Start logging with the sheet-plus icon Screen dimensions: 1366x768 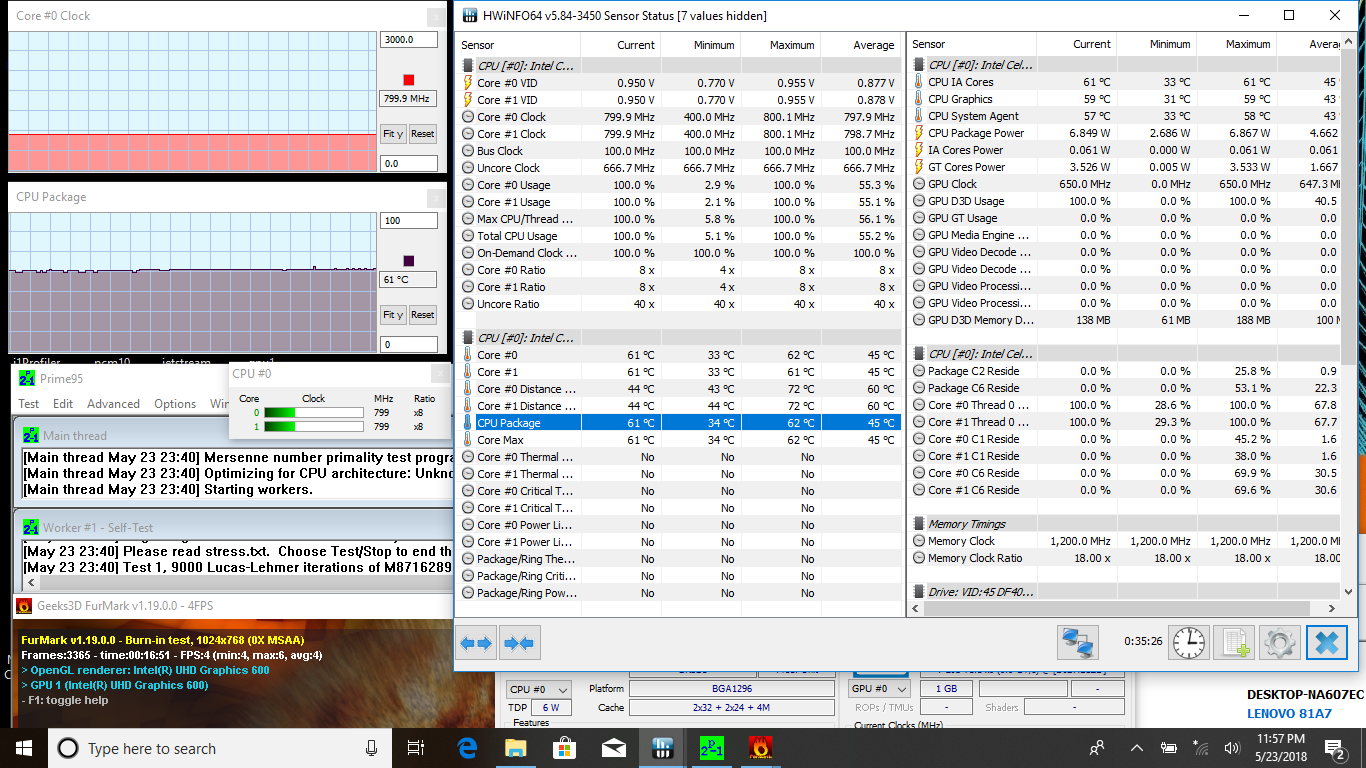(x=1233, y=642)
